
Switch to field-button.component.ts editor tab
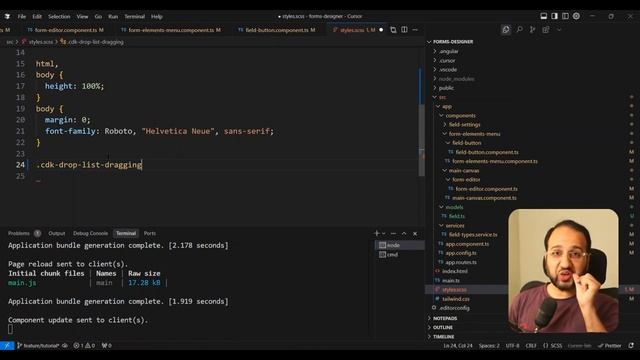[277, 30]
